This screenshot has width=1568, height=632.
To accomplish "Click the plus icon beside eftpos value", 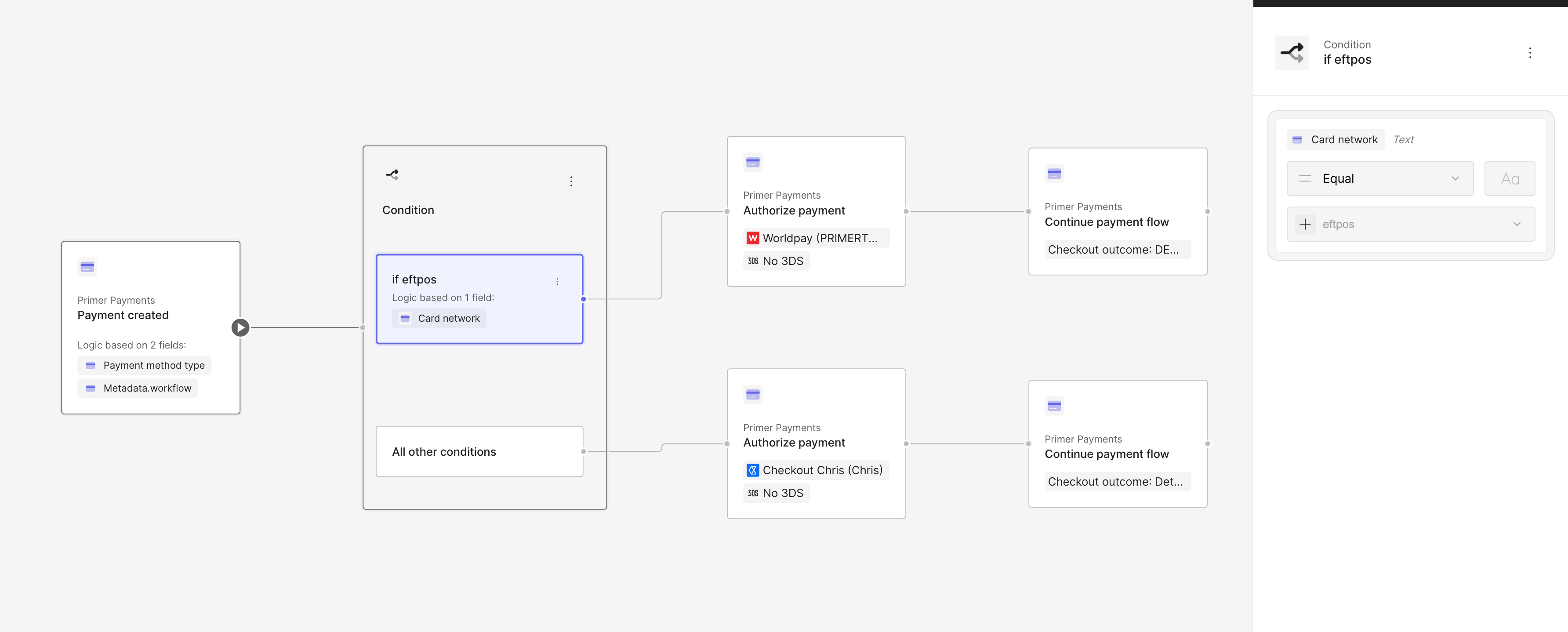I will (x=1304, y=224).
